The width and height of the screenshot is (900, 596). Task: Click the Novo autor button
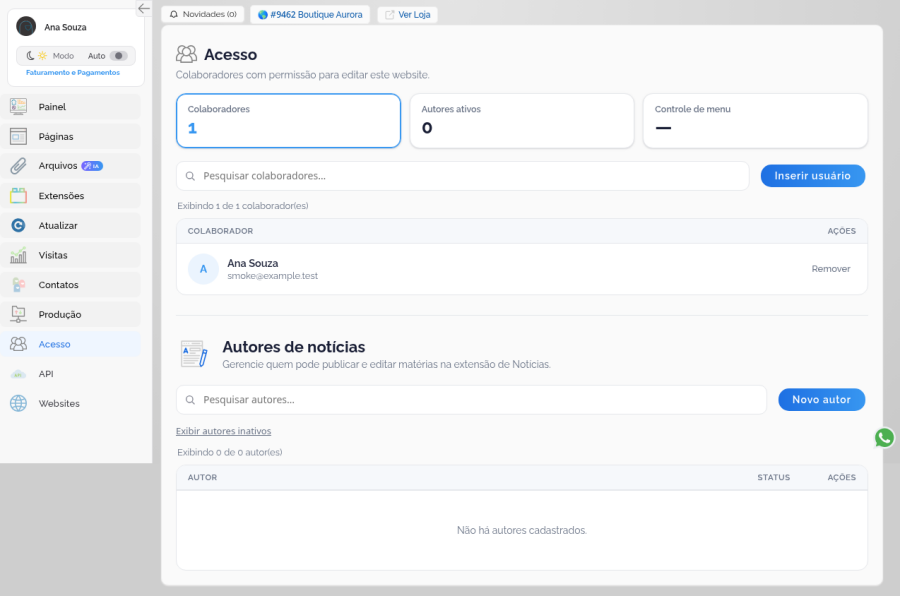[821, 400]
